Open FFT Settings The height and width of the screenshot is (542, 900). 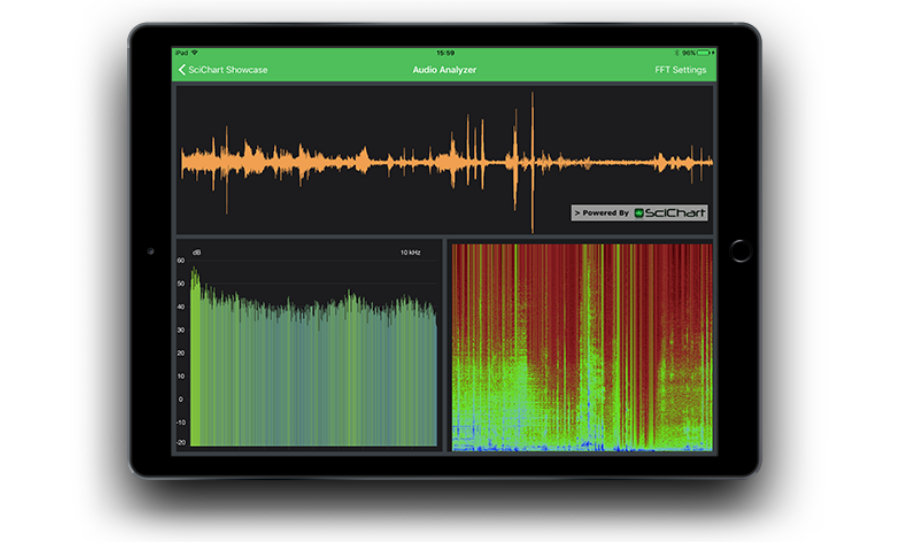tap(680, 70)
